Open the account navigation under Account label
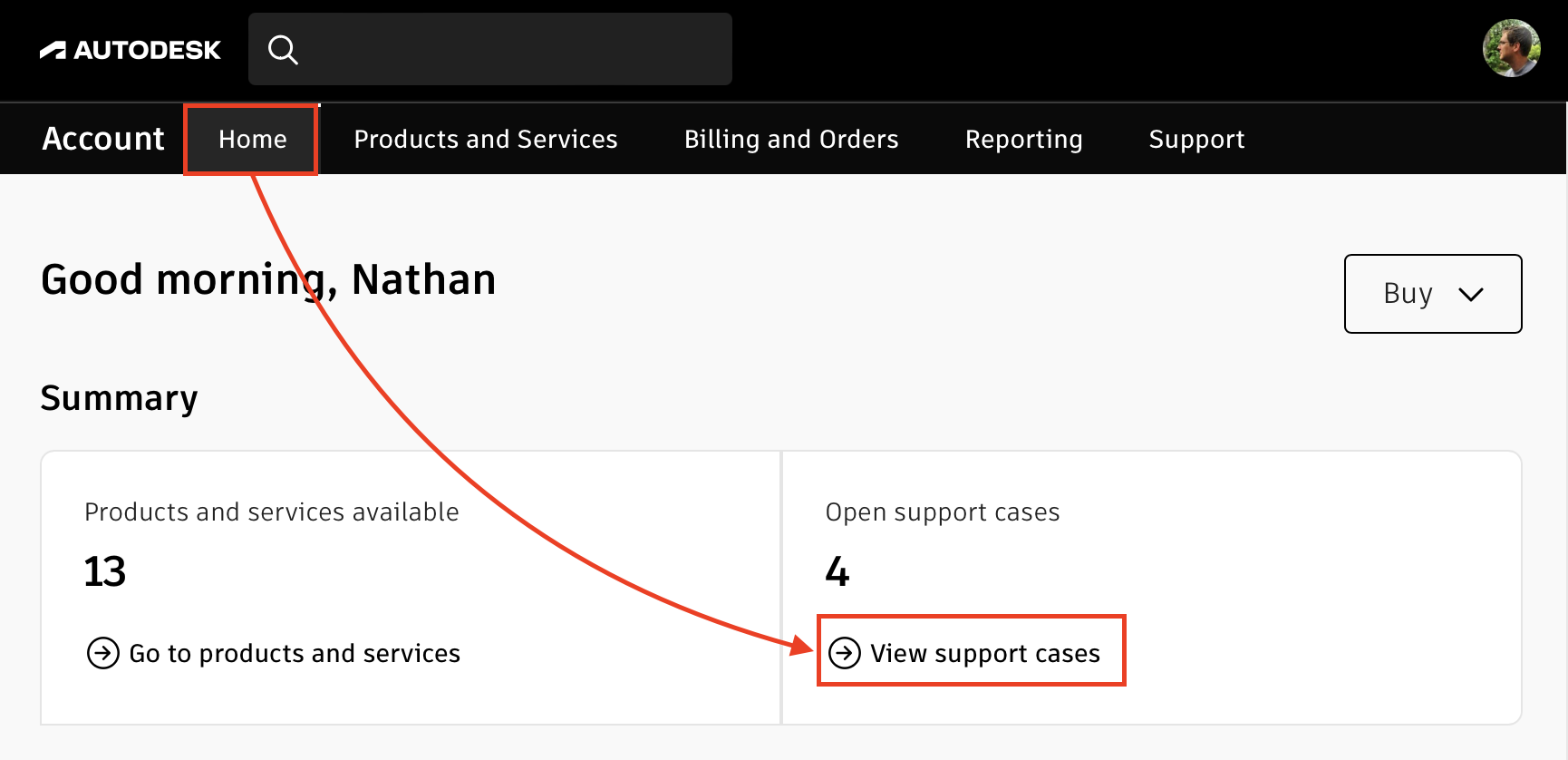The width and height of the screenshot is (1568, 760). click(x=102, y=139)
